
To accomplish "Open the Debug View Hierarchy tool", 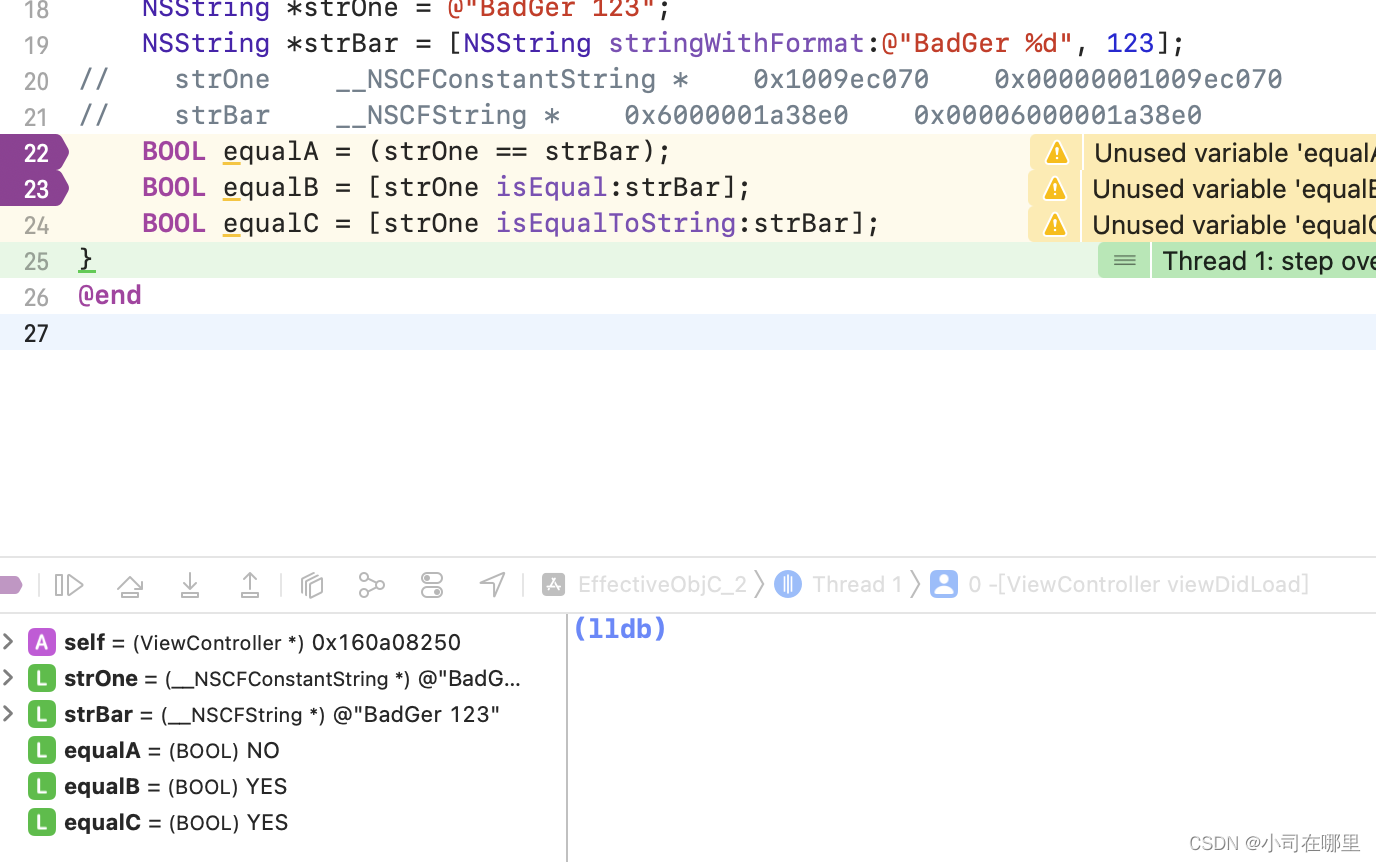I will 312,585.
